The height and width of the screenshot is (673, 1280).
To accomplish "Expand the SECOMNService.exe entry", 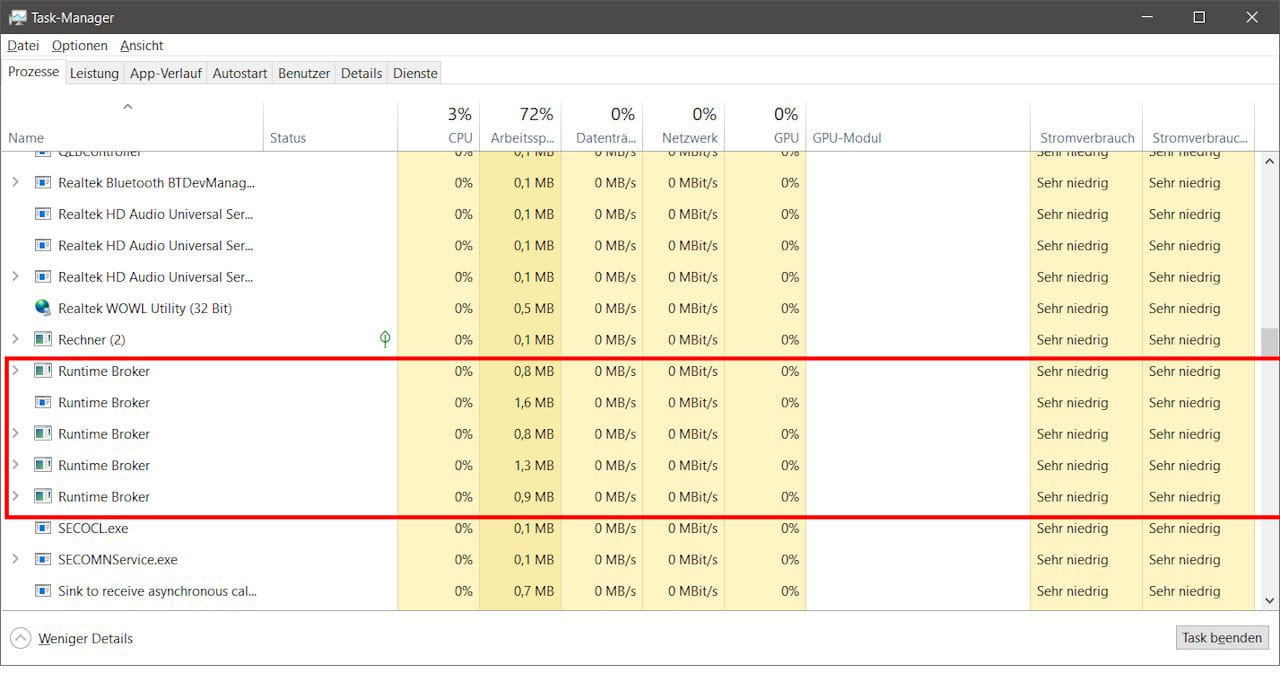I will click(x=17, y=560).
